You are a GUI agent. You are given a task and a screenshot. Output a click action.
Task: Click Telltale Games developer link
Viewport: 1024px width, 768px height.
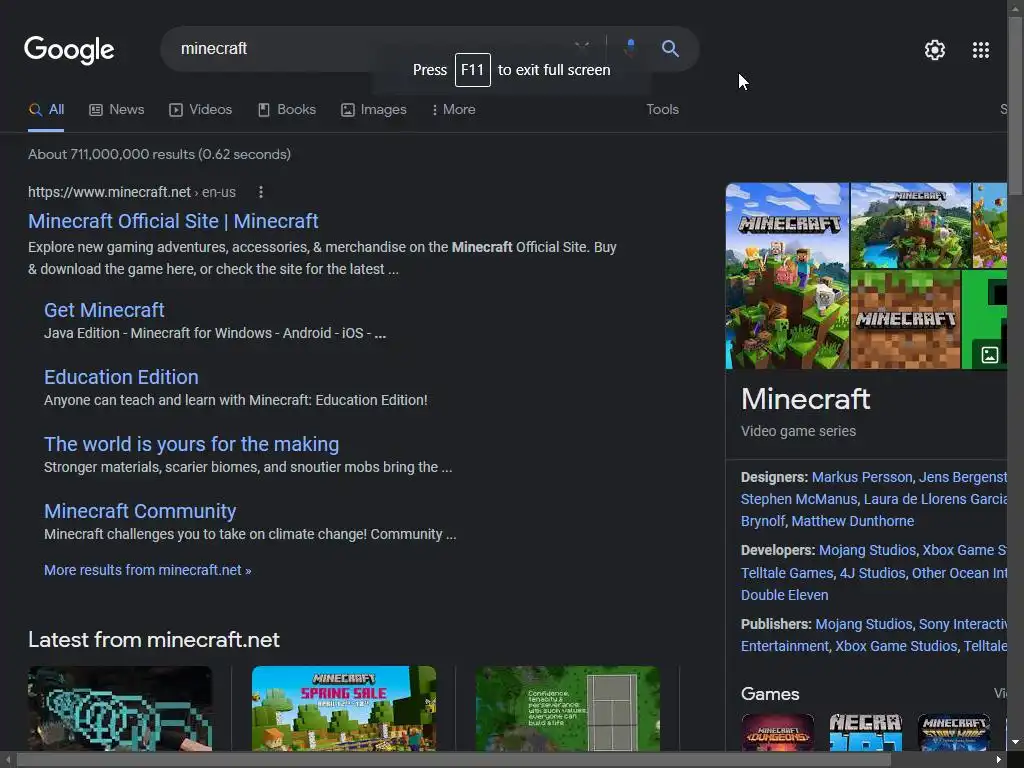pyautogui.click(x=787, y=573)
